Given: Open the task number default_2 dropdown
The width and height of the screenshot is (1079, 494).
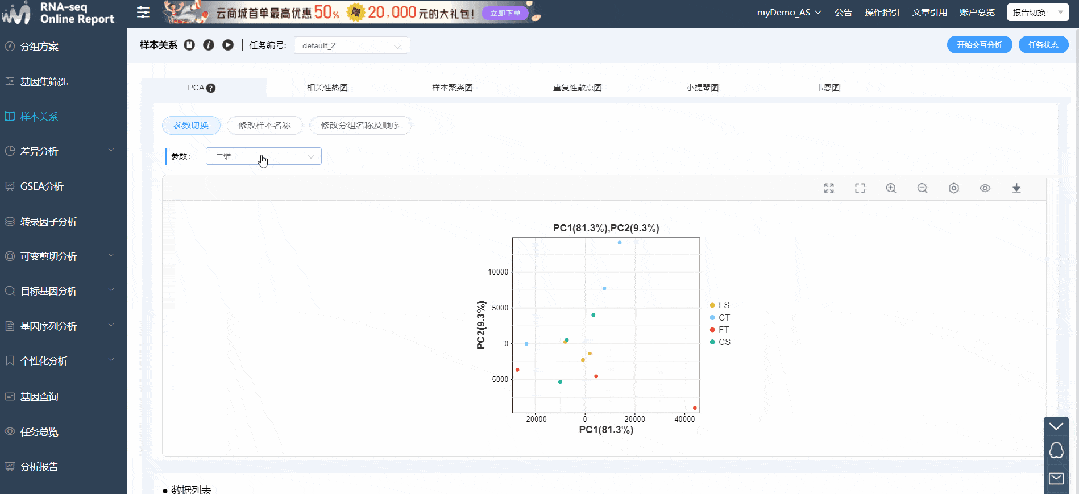Looking at the screenshot, I should pyautogui.click(x=352, y=45).
